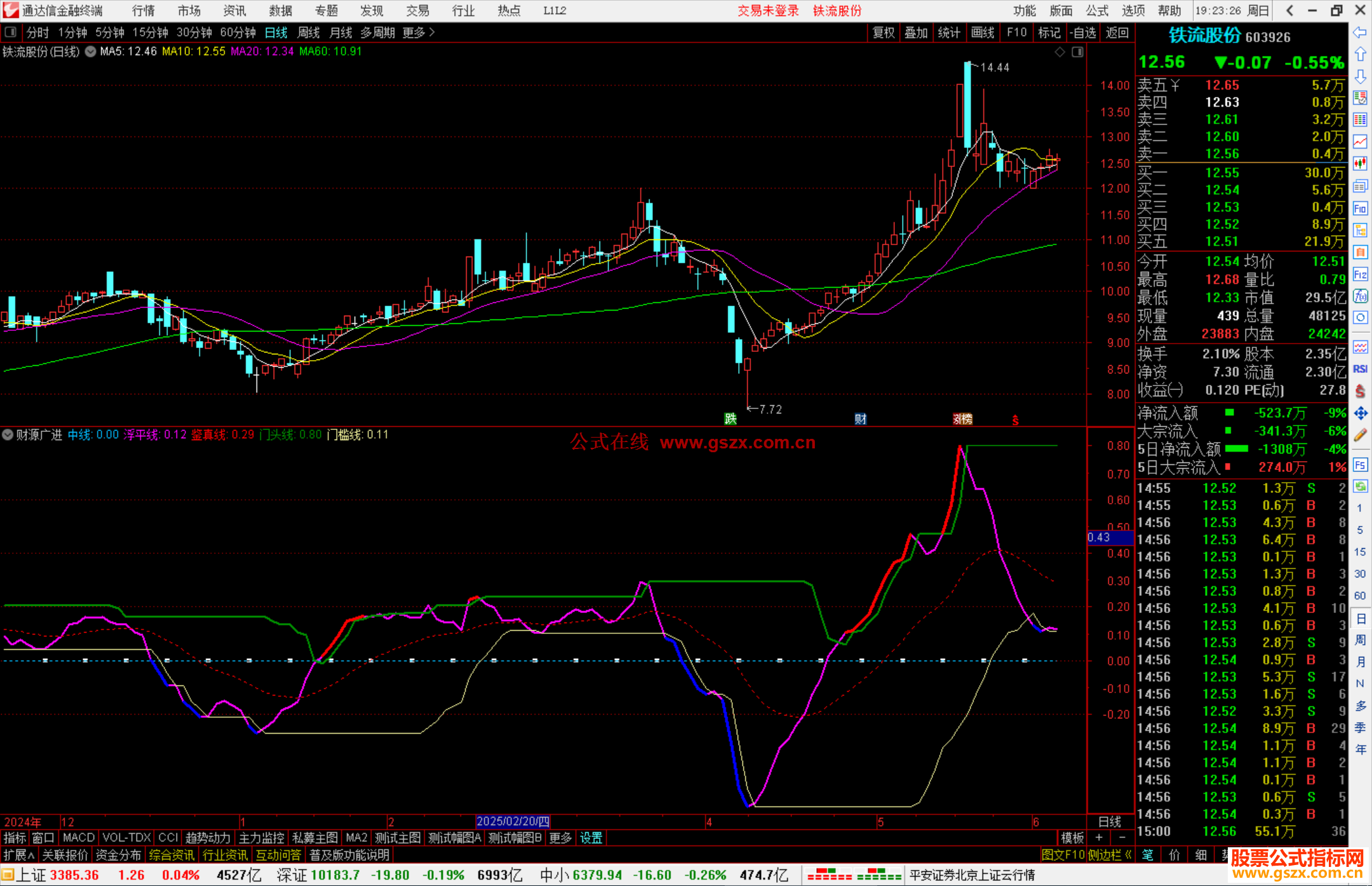Click the RSI indicator sidebar icon
The height and width of the screenshot is (886, 1372).
1360,369
